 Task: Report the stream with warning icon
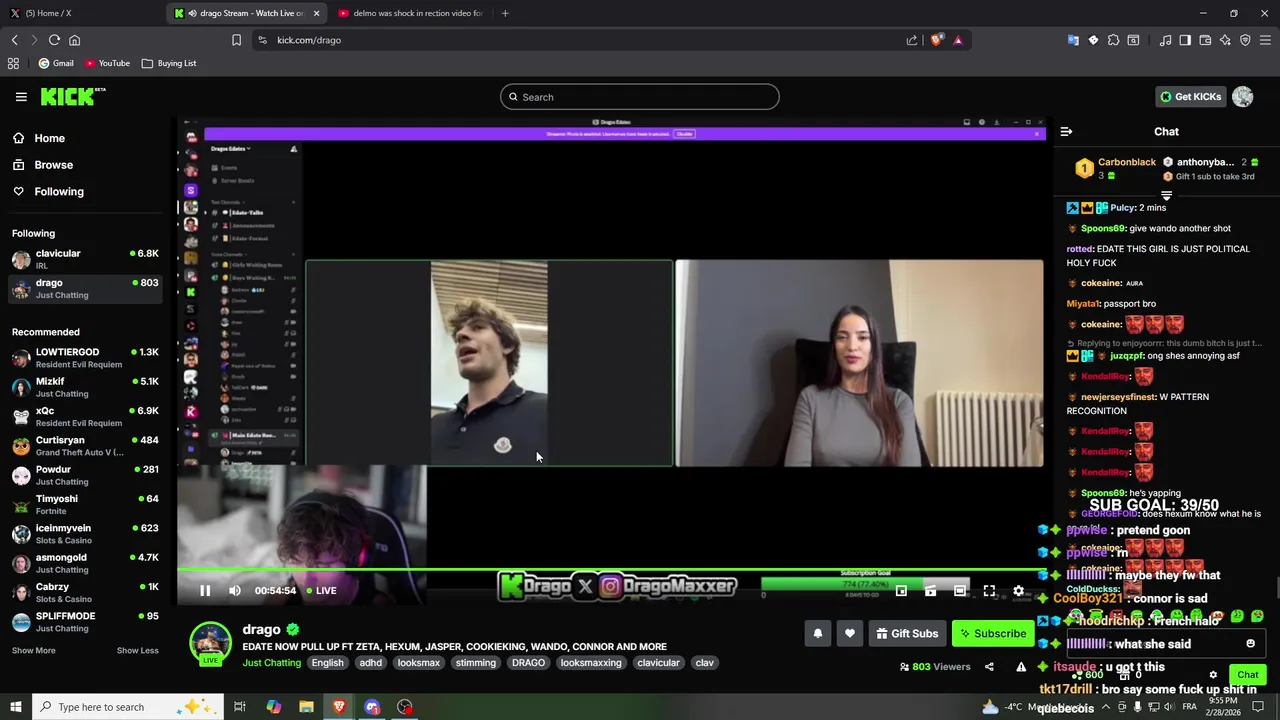[1021, 667]
